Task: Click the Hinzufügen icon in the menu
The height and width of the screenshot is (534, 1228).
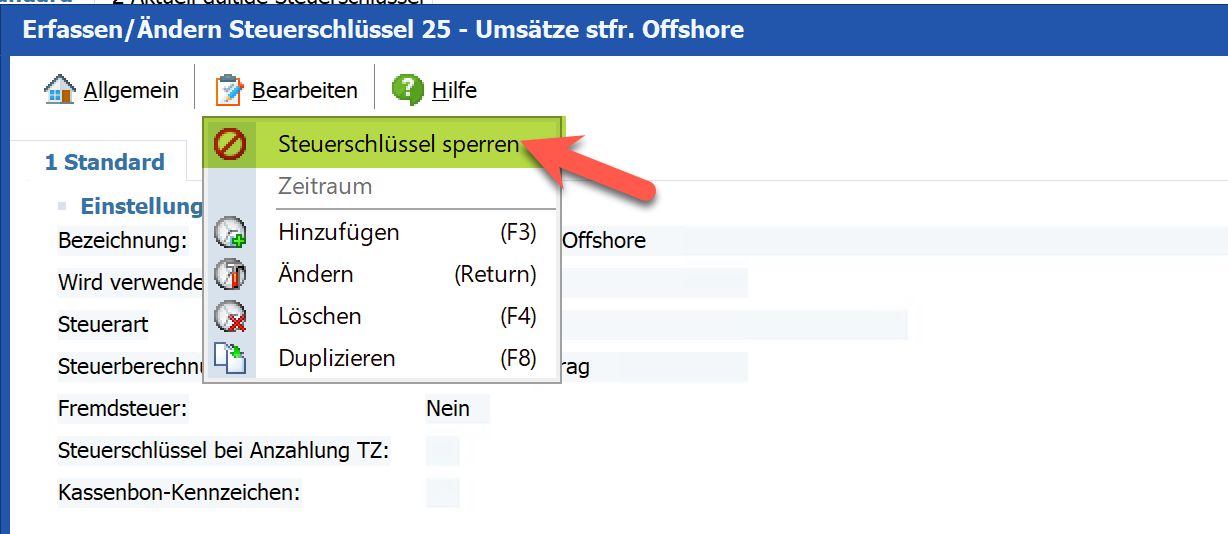Action: click(x=230, y=233)
